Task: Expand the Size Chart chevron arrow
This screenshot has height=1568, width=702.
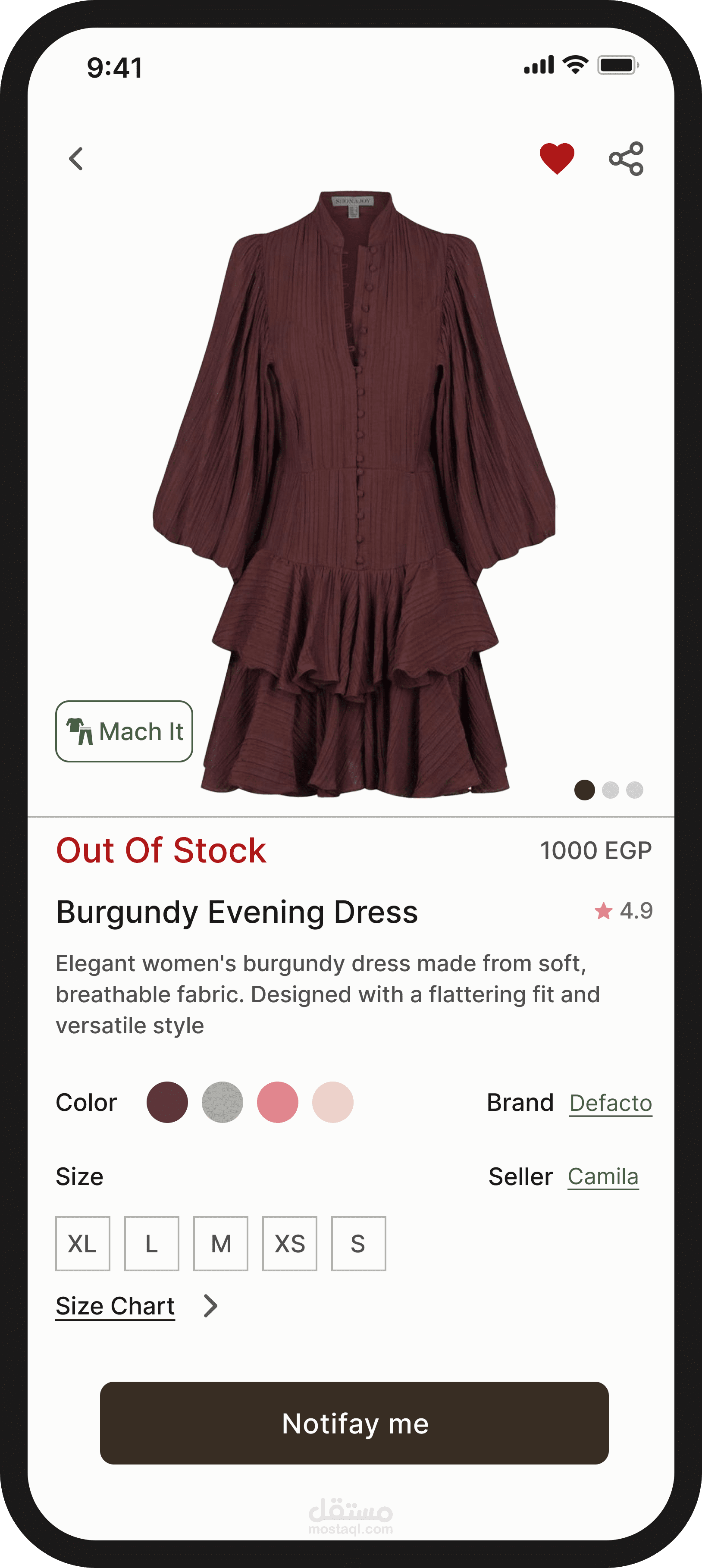Action: [x=211, y=1306]
